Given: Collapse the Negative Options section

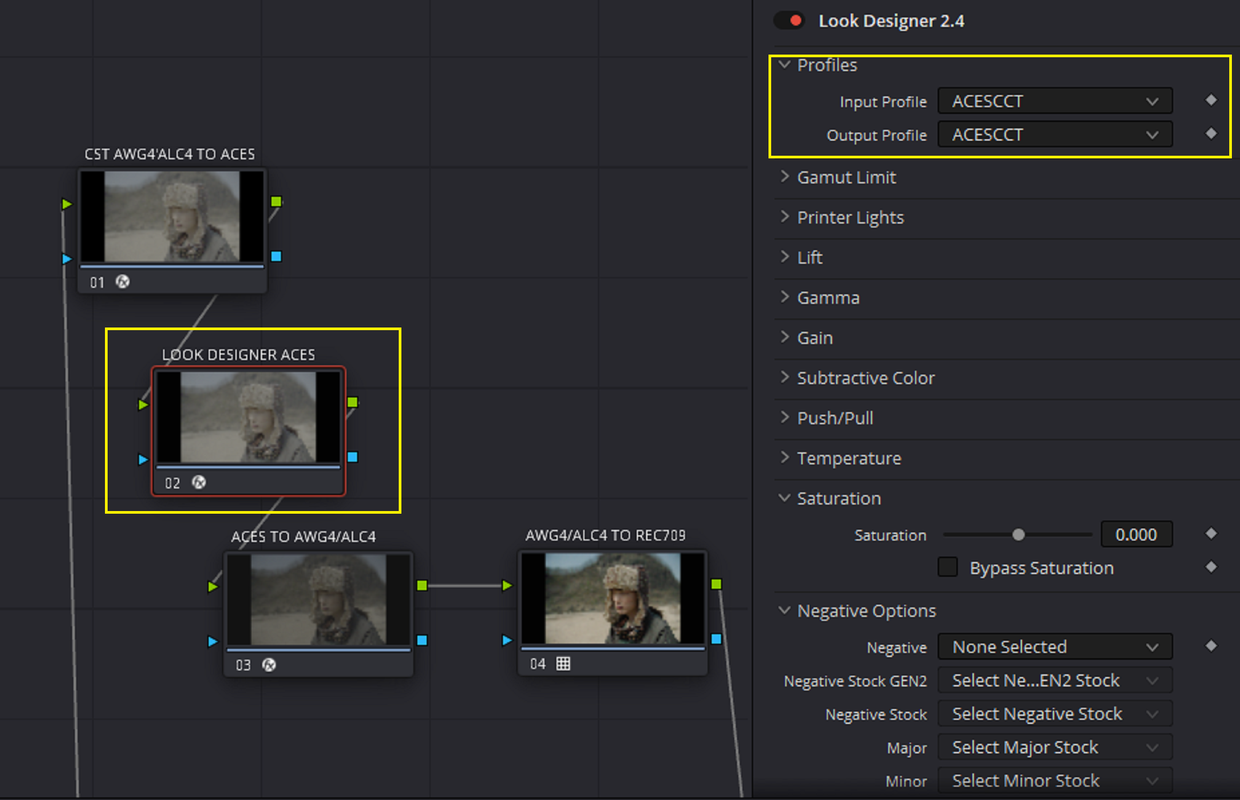Looking at the screenshot, I should pos(784,610).
